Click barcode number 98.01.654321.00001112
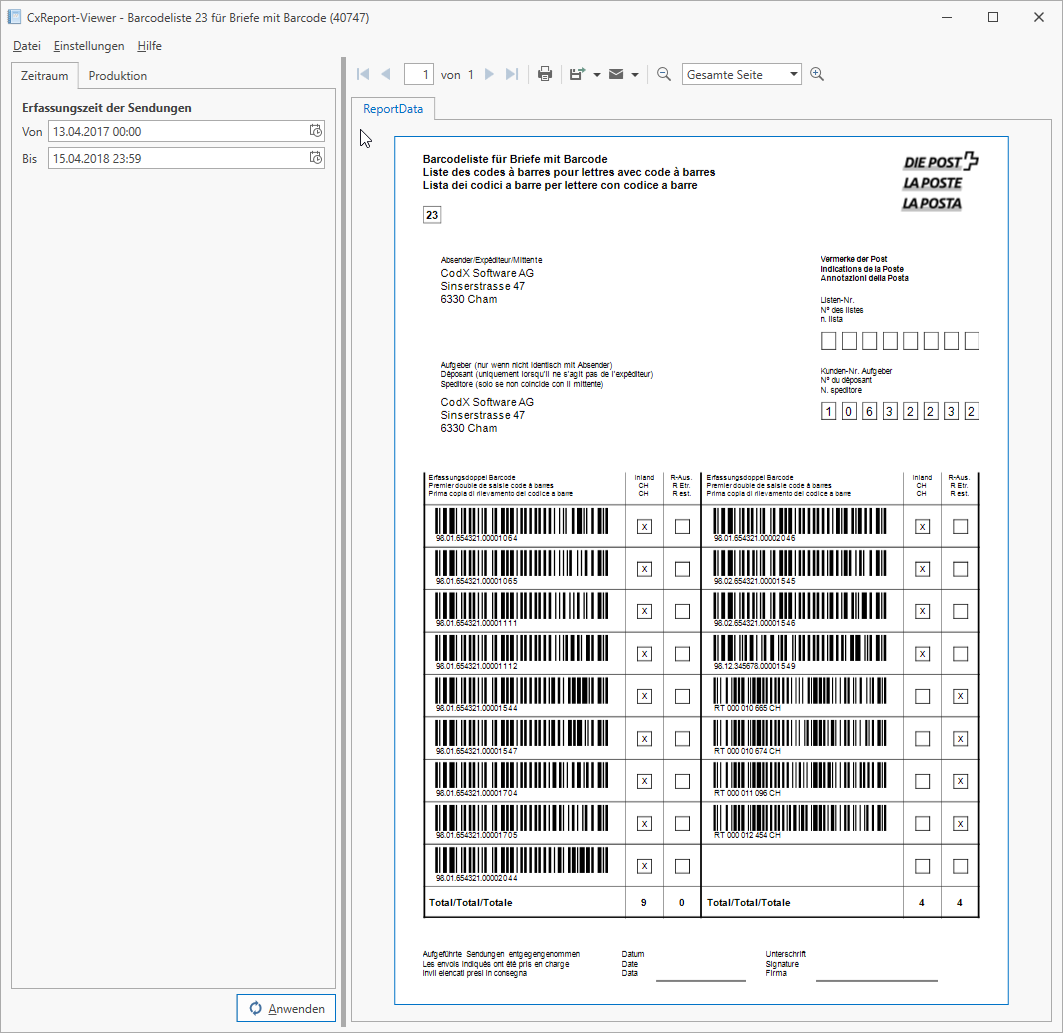This screenshot has width=1063, height=1033. point(477,666)
